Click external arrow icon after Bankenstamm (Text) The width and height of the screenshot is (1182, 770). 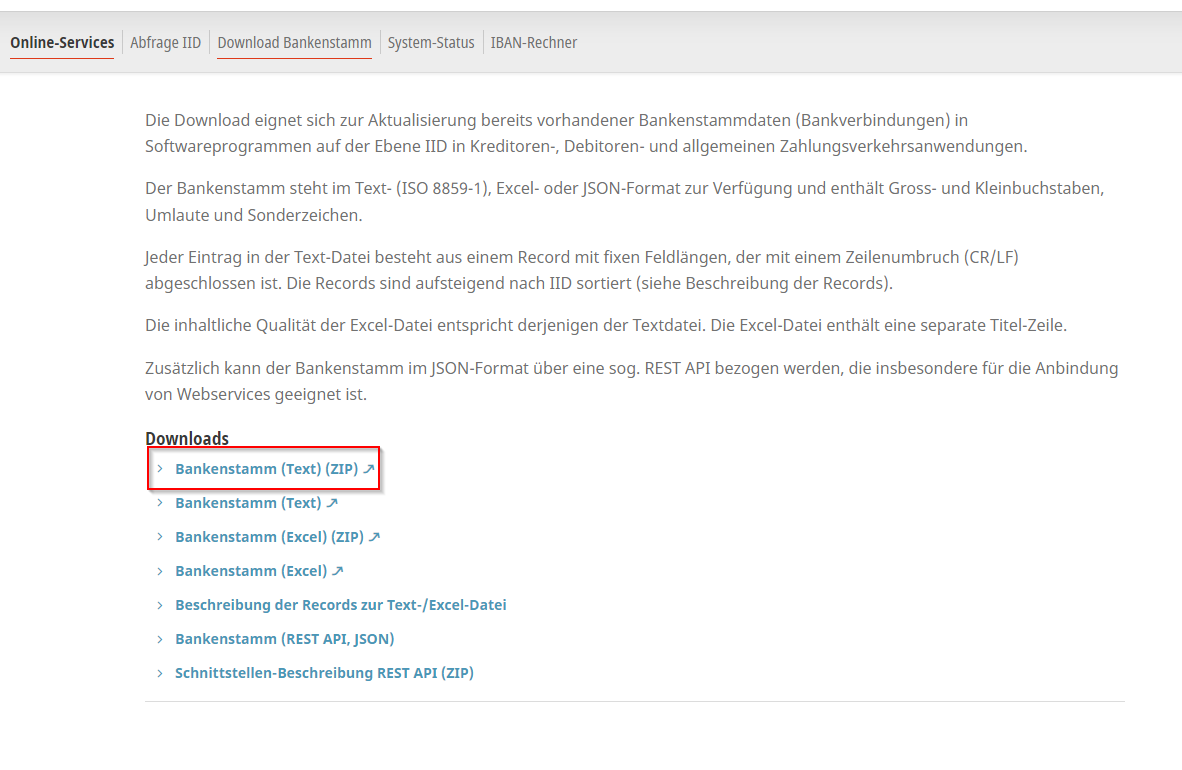point(332,503)
